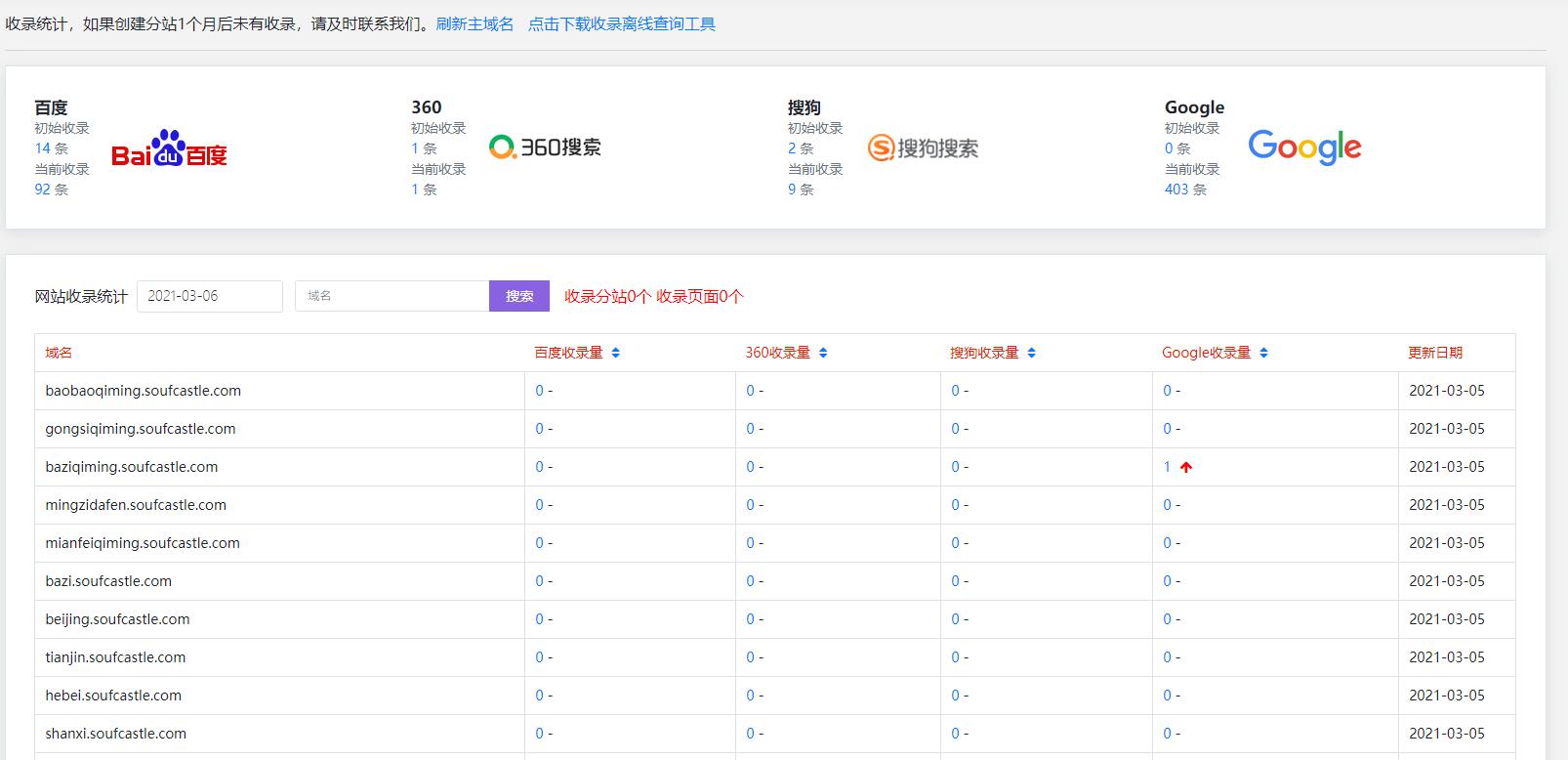
Task: Select the baobaoqiming.soufcastle.com domain row
Action: click(x=143, y=391)
